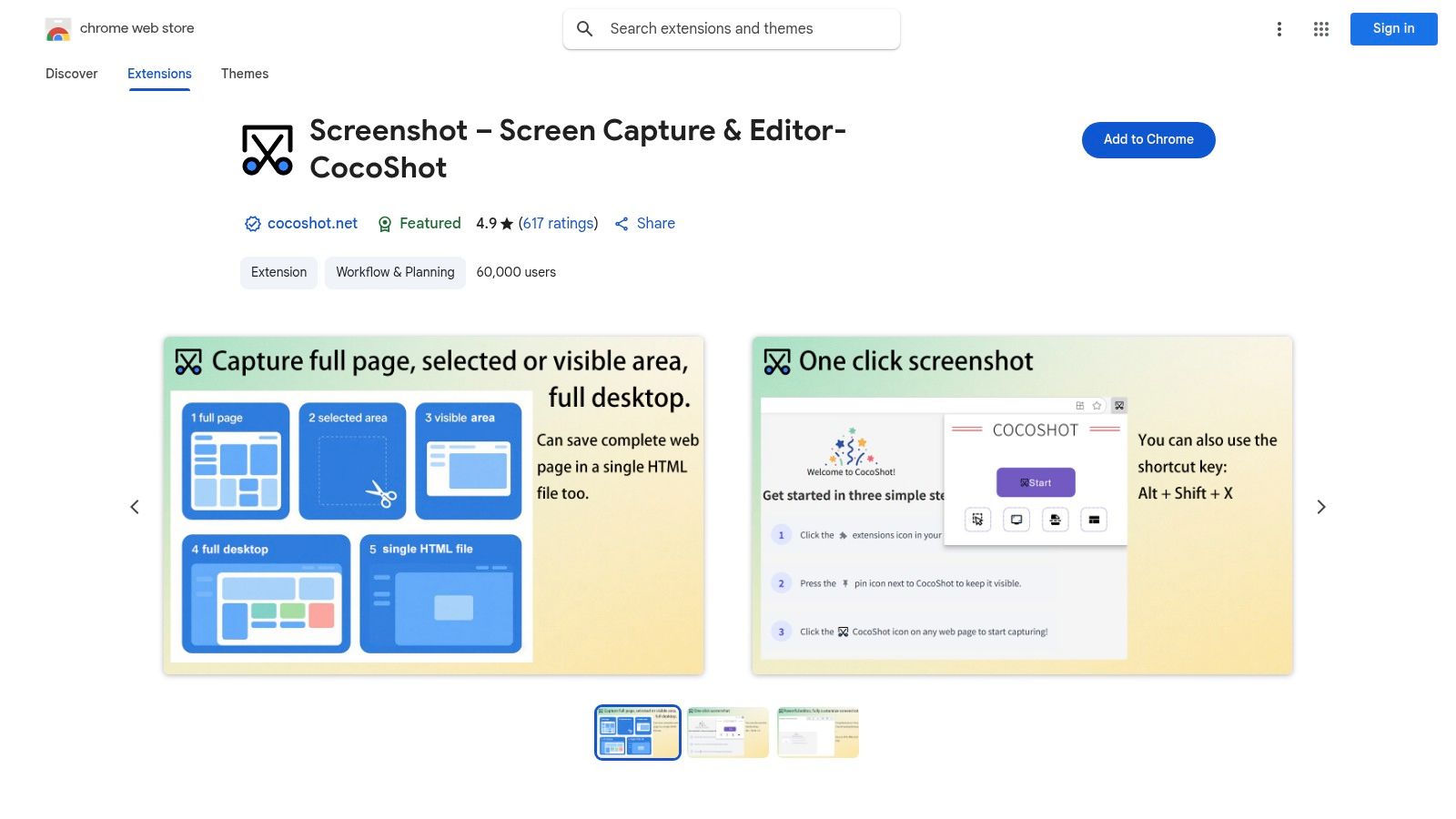Click the Chrome Web Store logo
This screenshot has height=819, width=1456.
[58, 28]
